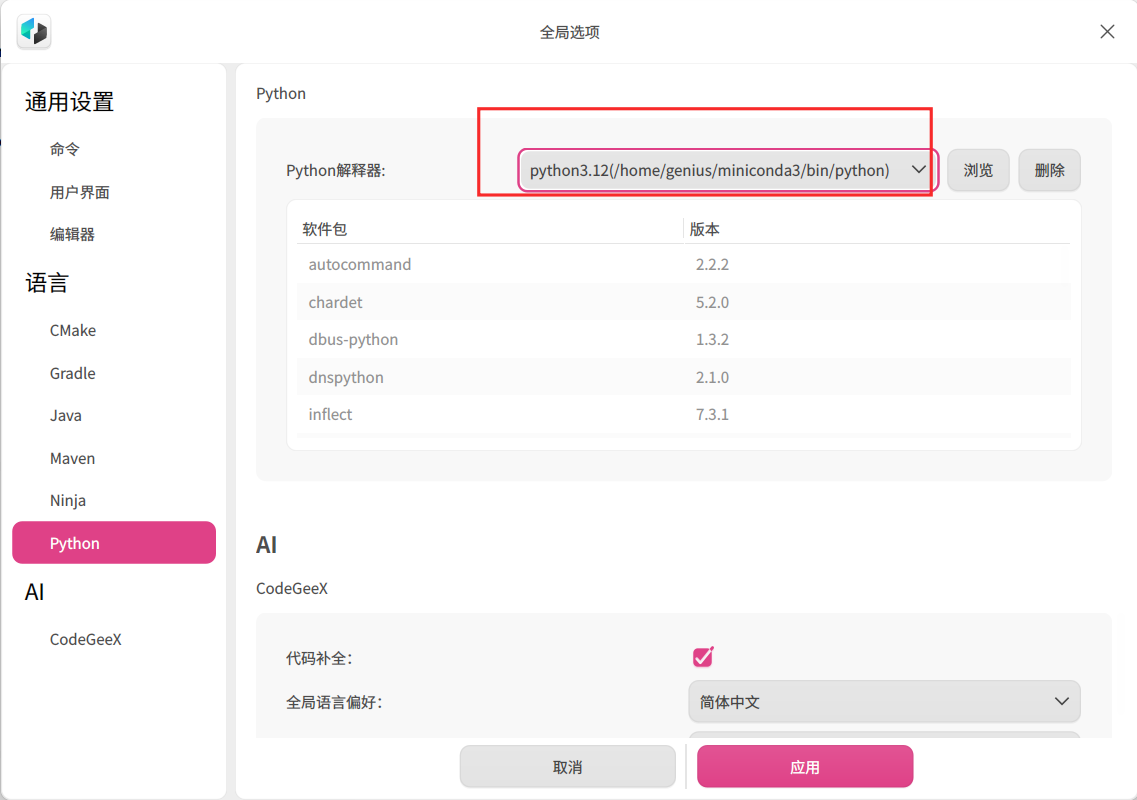
Task: Toggle the 代码补全 checkbox
Action: point(703,657)
